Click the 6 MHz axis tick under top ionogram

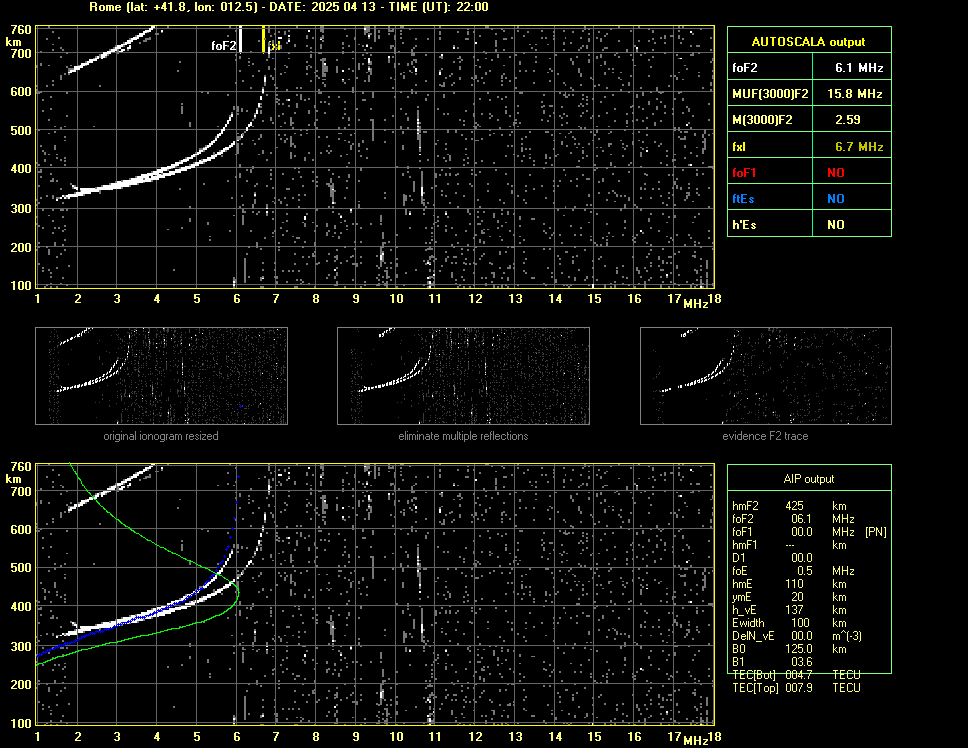tap(236, 299)
